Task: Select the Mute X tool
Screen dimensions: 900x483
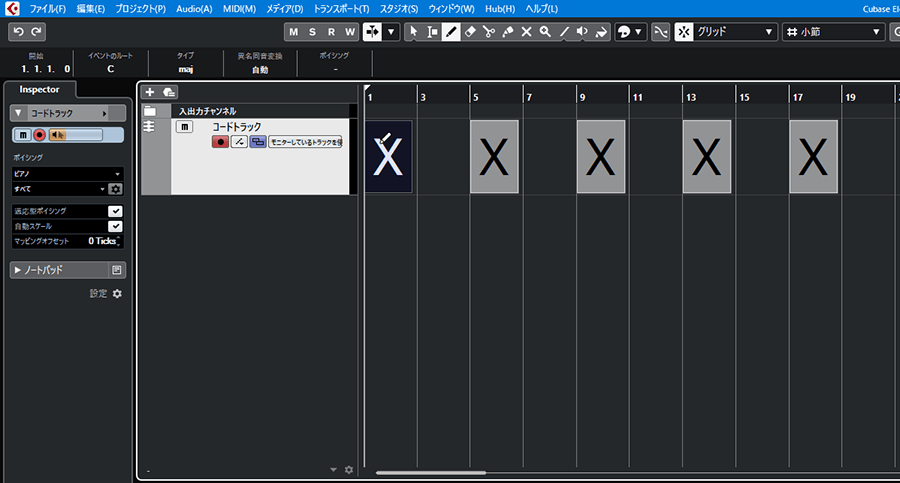Action: click(x=526, y=32)
